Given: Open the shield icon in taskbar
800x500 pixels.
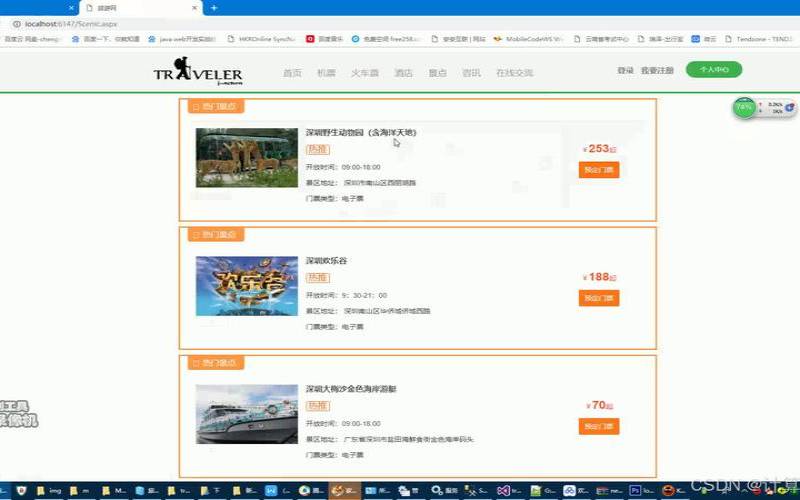Looking at the screenshot, I should point(21,491).
